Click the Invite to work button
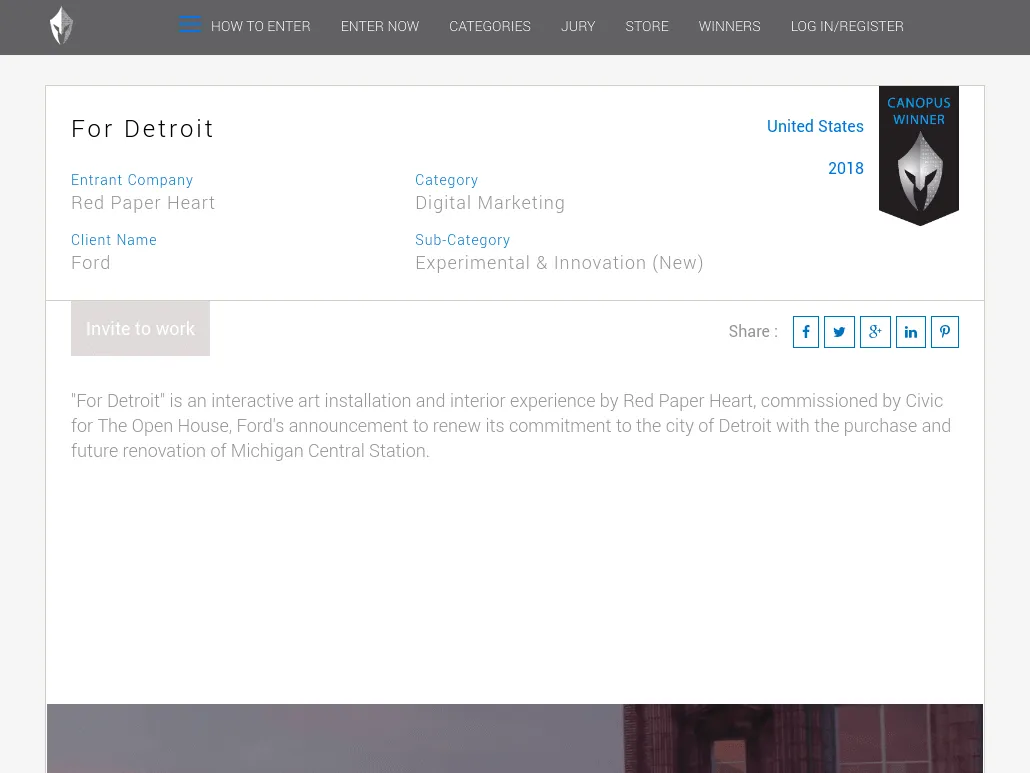 coord(141,328)
